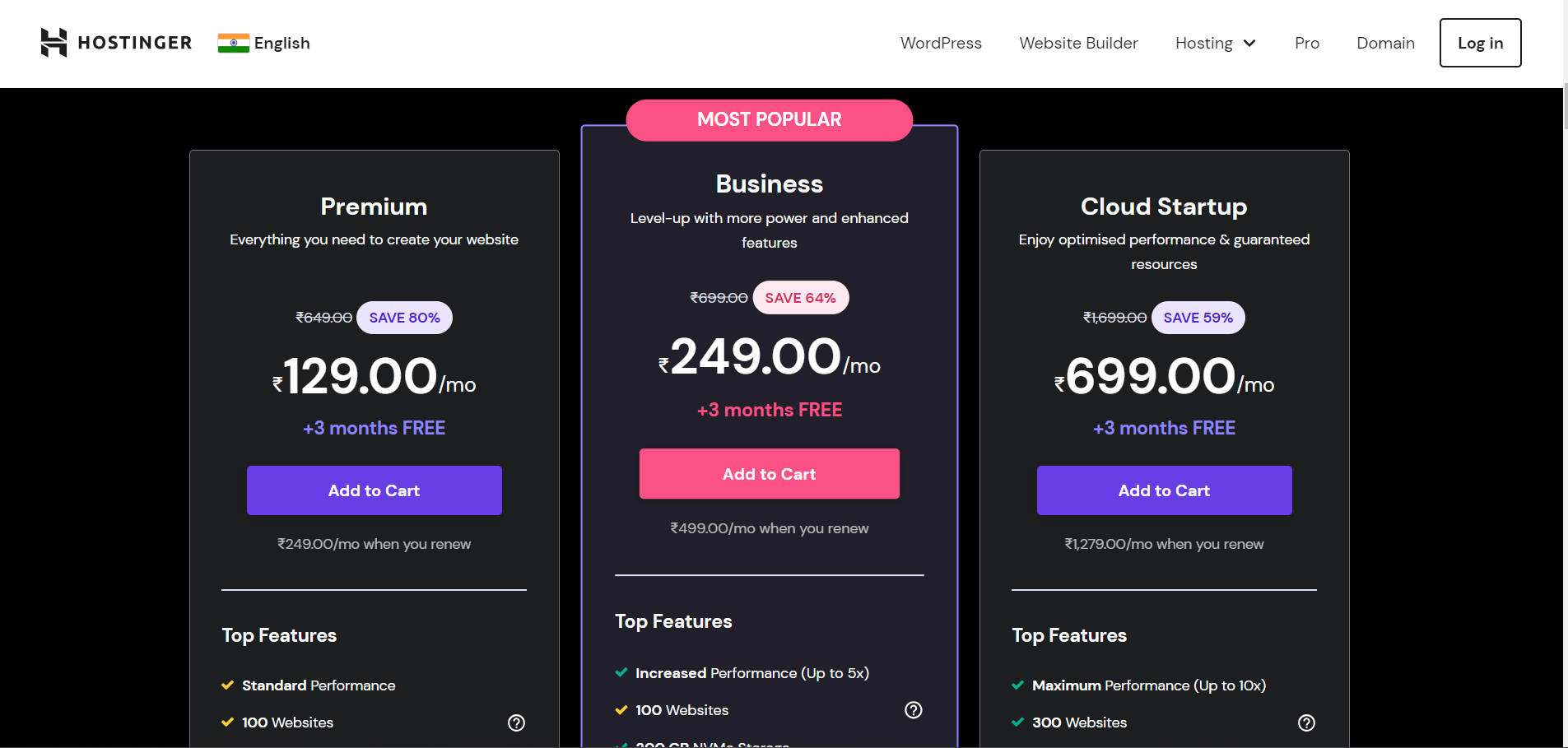Click Business's pink +3 months FREE text
This screenshot has width=1568, height=748.
click(770, 410)
